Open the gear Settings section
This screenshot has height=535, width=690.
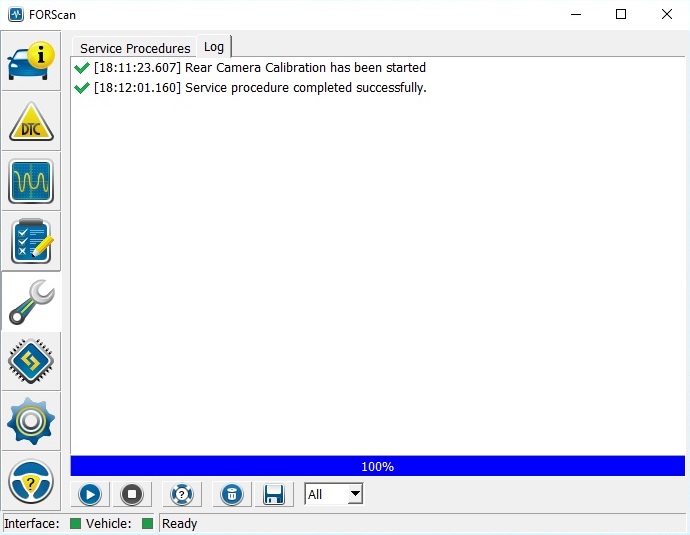coord(31,421)
